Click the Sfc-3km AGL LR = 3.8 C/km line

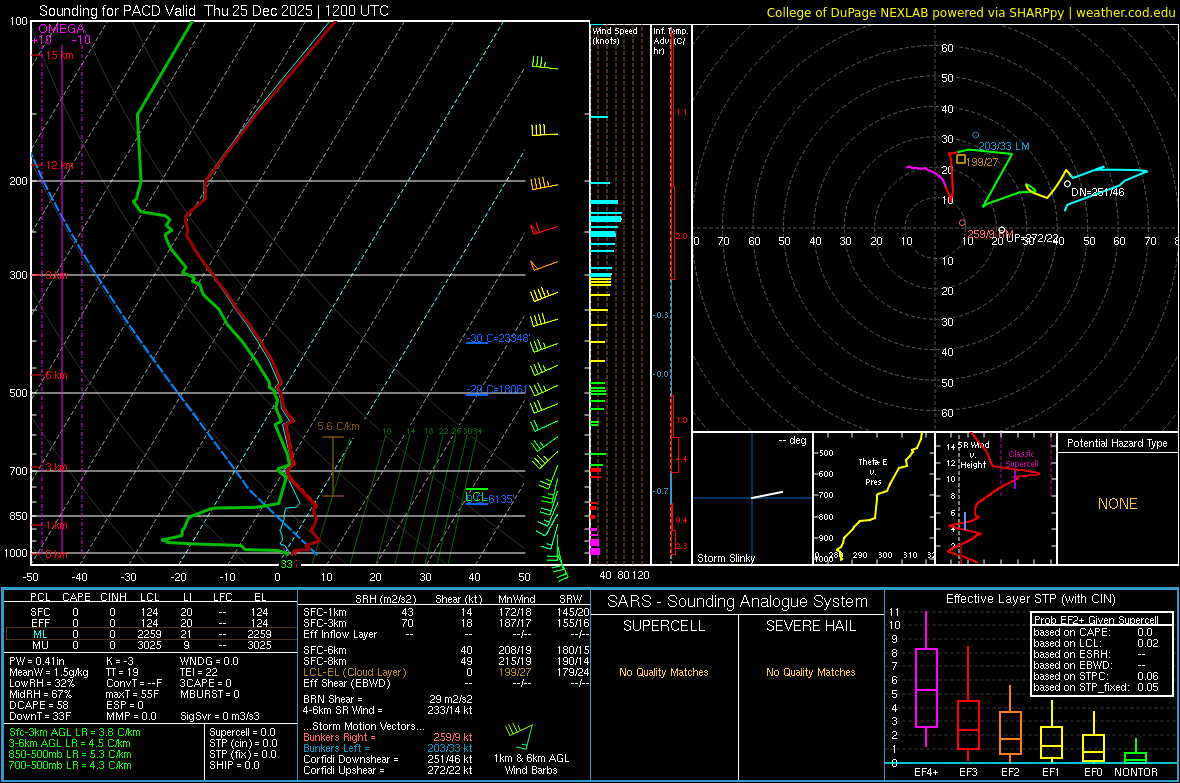75,733
